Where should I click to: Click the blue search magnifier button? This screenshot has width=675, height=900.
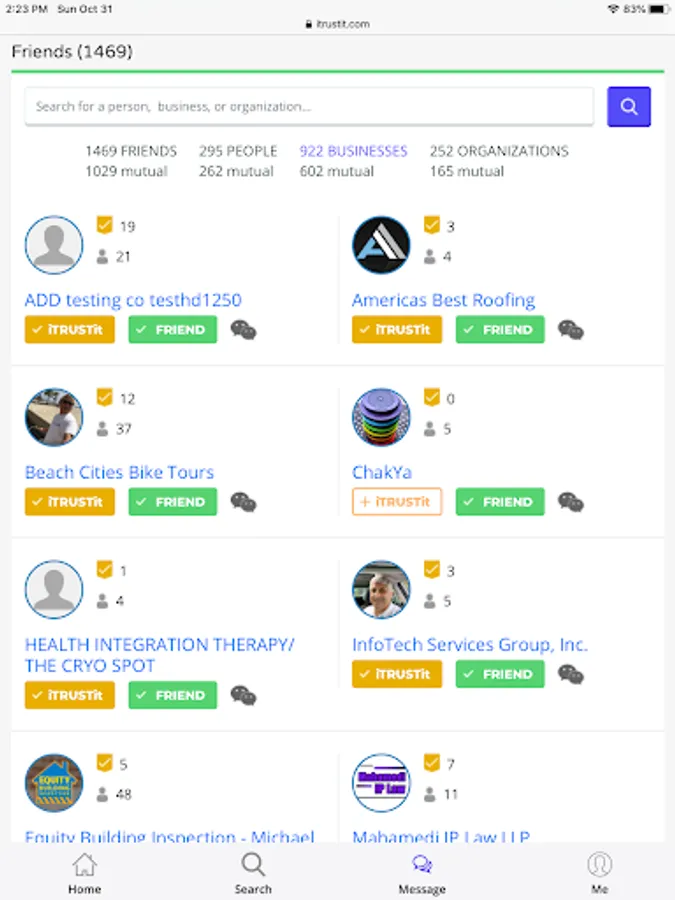(x=629, y=107)
